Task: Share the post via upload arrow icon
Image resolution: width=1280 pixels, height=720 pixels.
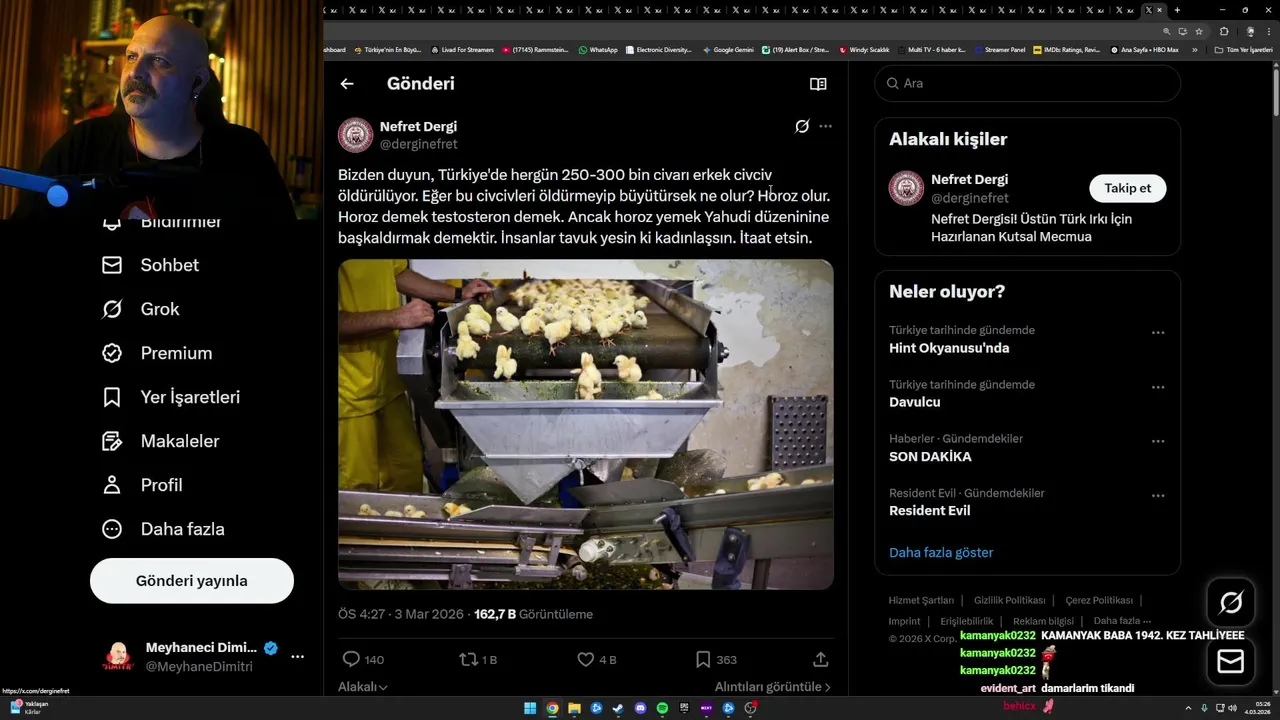Action: 820,659
